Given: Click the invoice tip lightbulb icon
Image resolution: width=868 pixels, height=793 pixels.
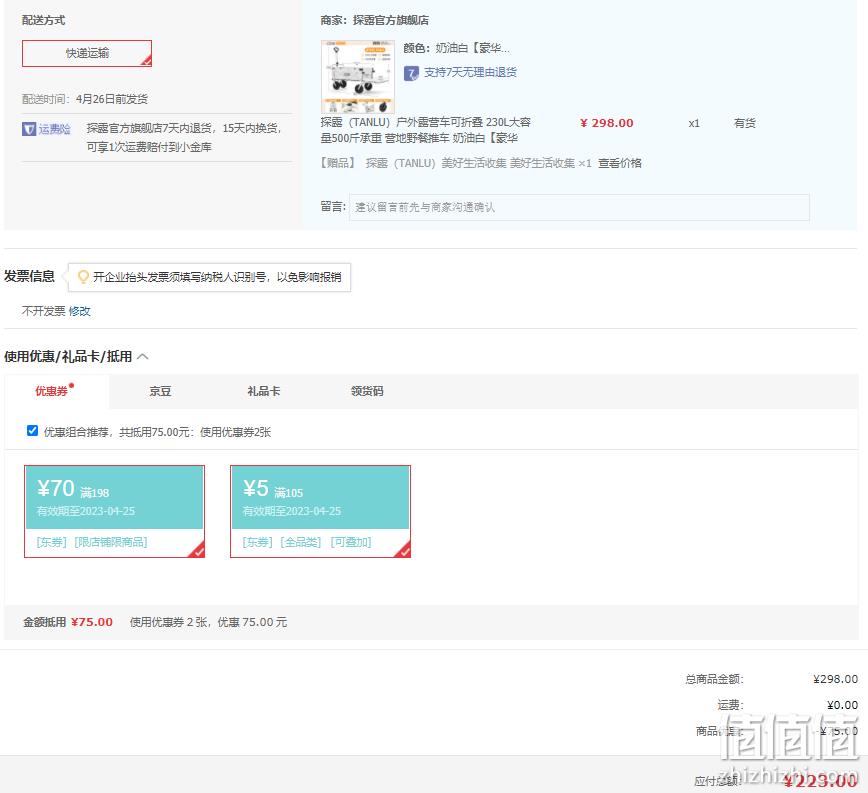Looking at the screenshot, I should [x=83, y=277].
